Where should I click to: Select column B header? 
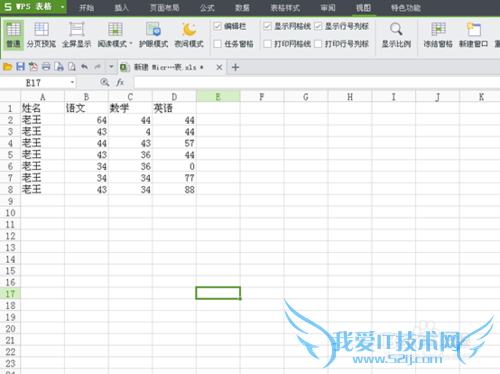pyautogui.click(x=86, y=97)
